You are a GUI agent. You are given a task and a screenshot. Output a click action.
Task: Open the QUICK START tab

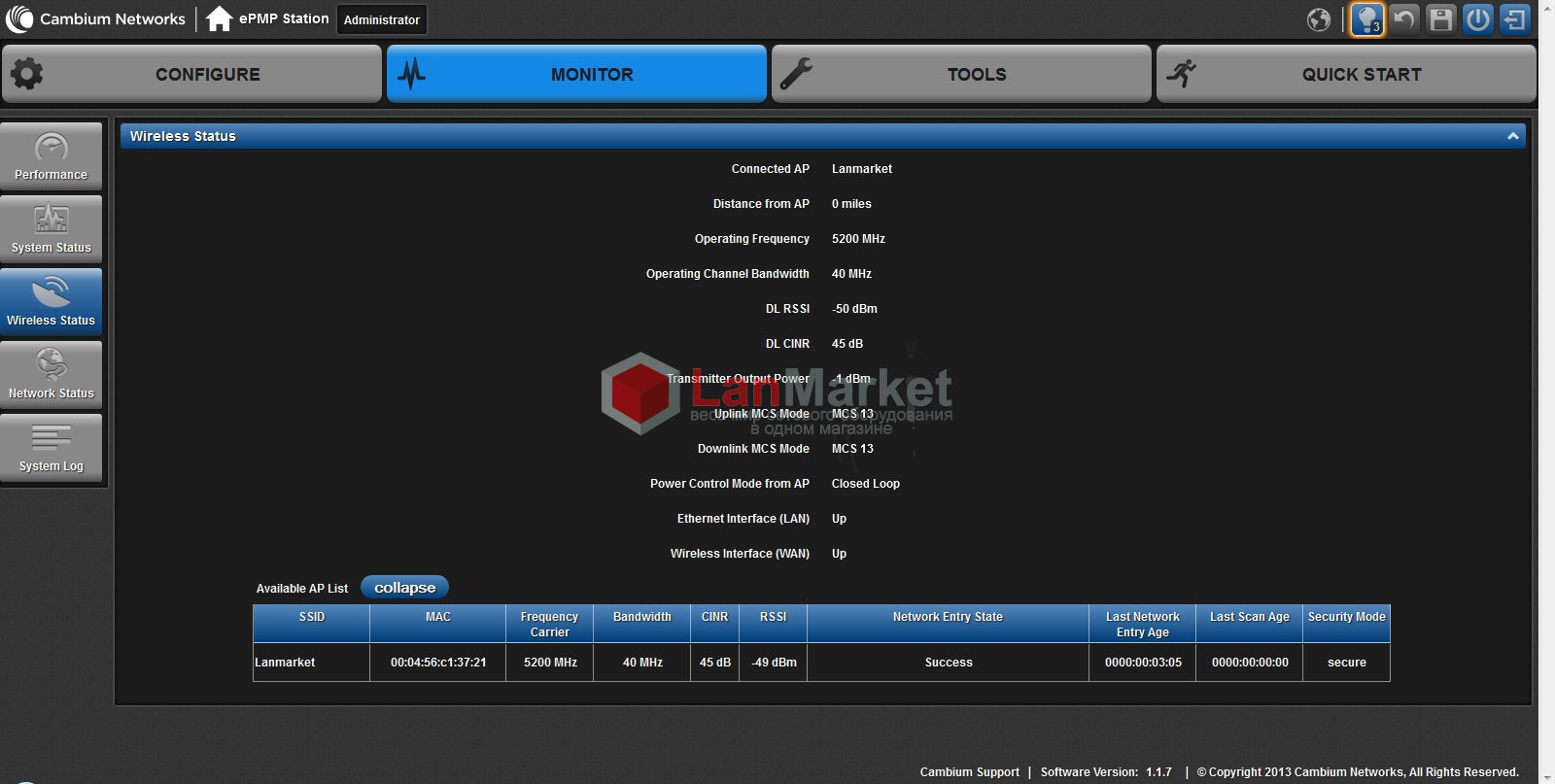click(1346, 74)
